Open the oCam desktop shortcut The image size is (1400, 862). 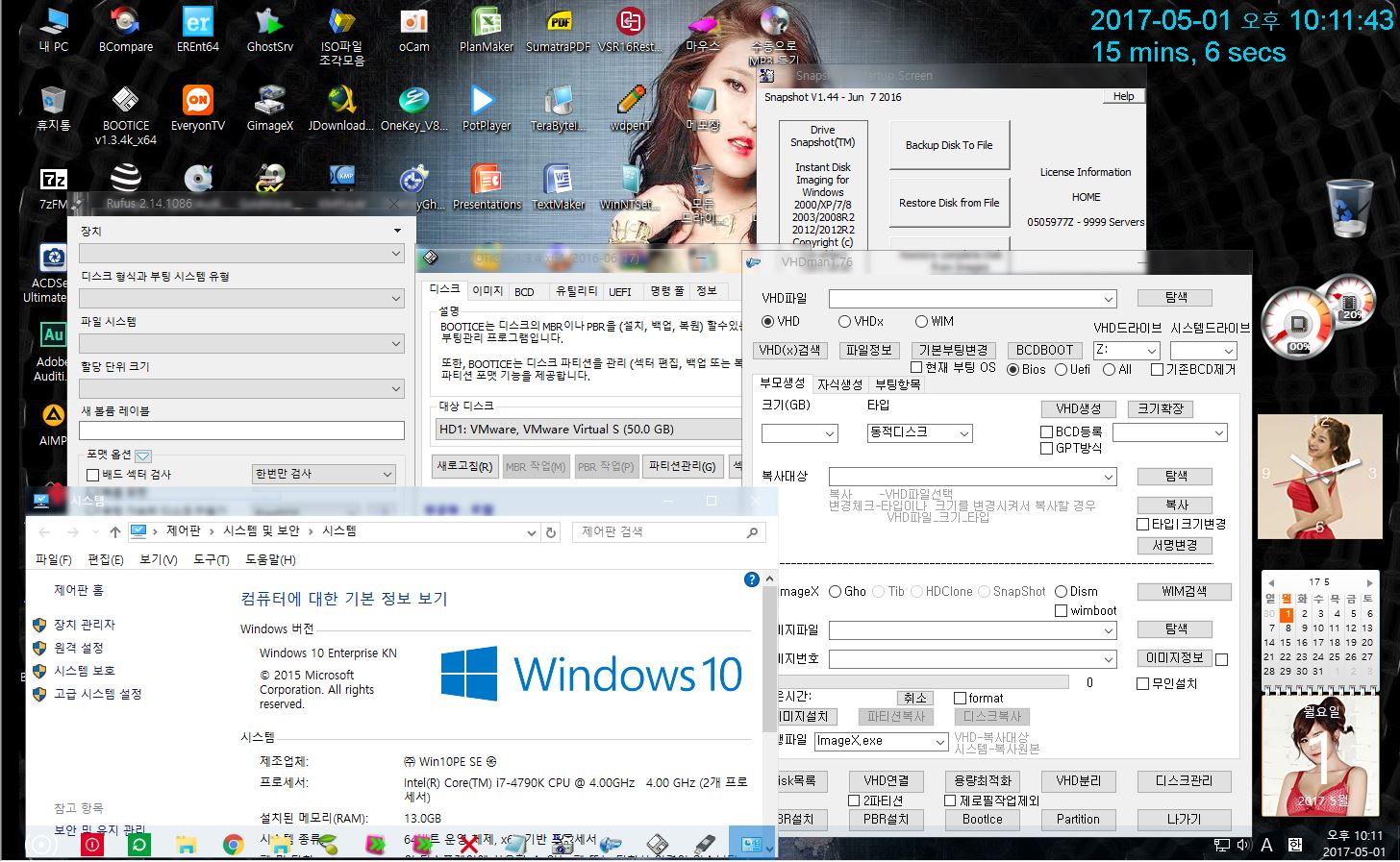click(x=413, y=29)
